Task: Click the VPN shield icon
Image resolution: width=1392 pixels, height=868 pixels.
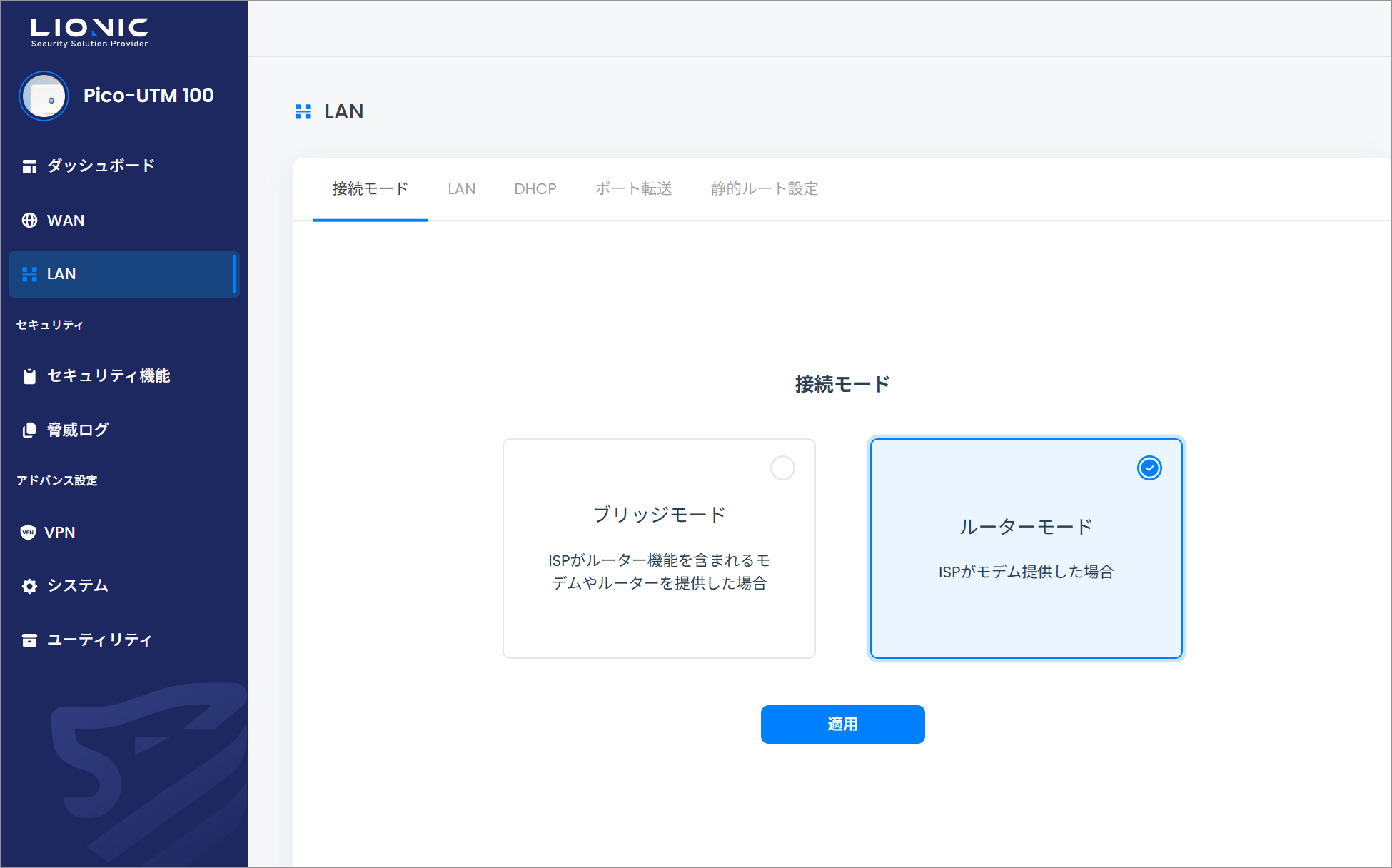Action: click(28, 533)
